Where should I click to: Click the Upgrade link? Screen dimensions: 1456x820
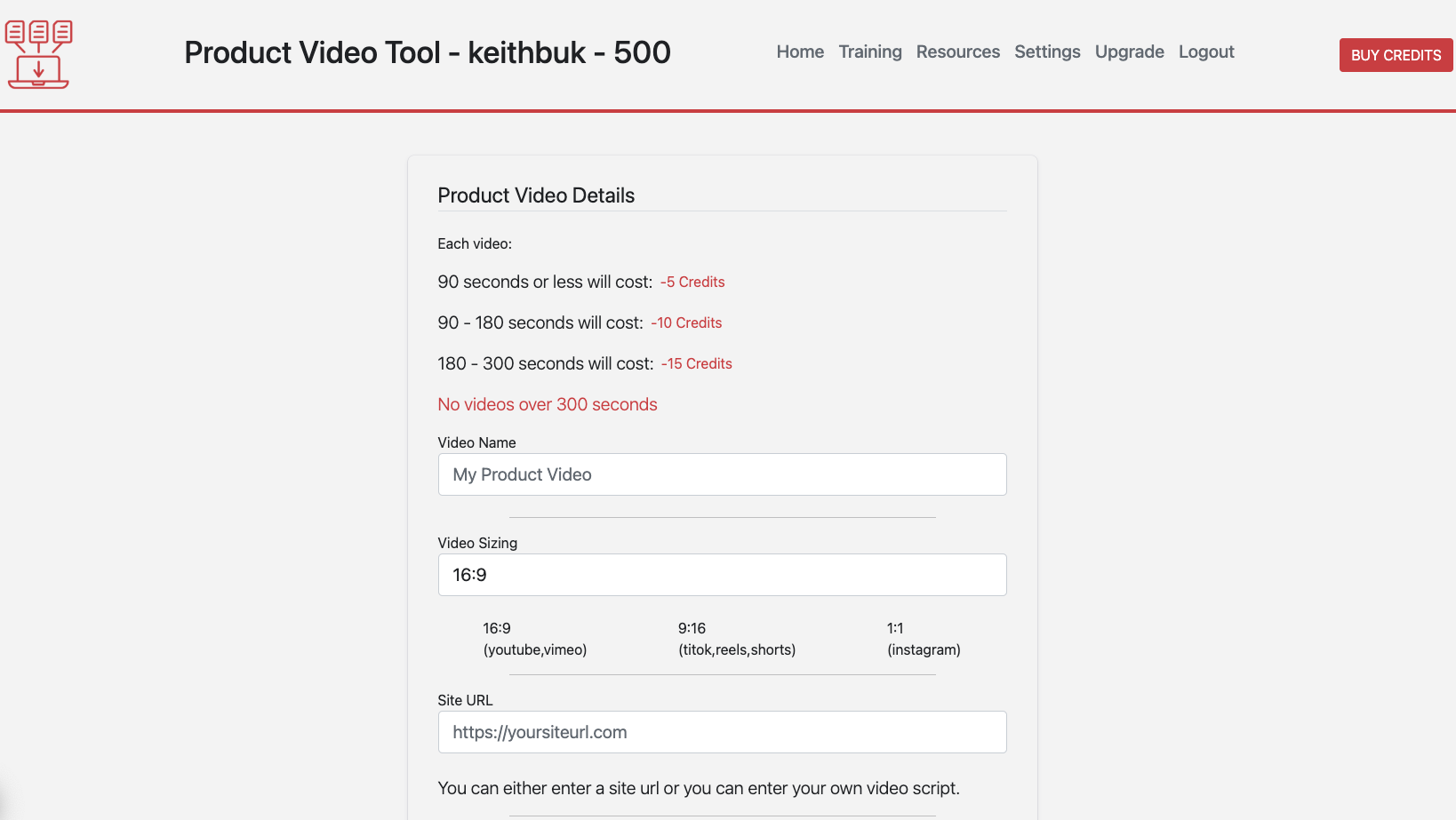[1129, 52]
